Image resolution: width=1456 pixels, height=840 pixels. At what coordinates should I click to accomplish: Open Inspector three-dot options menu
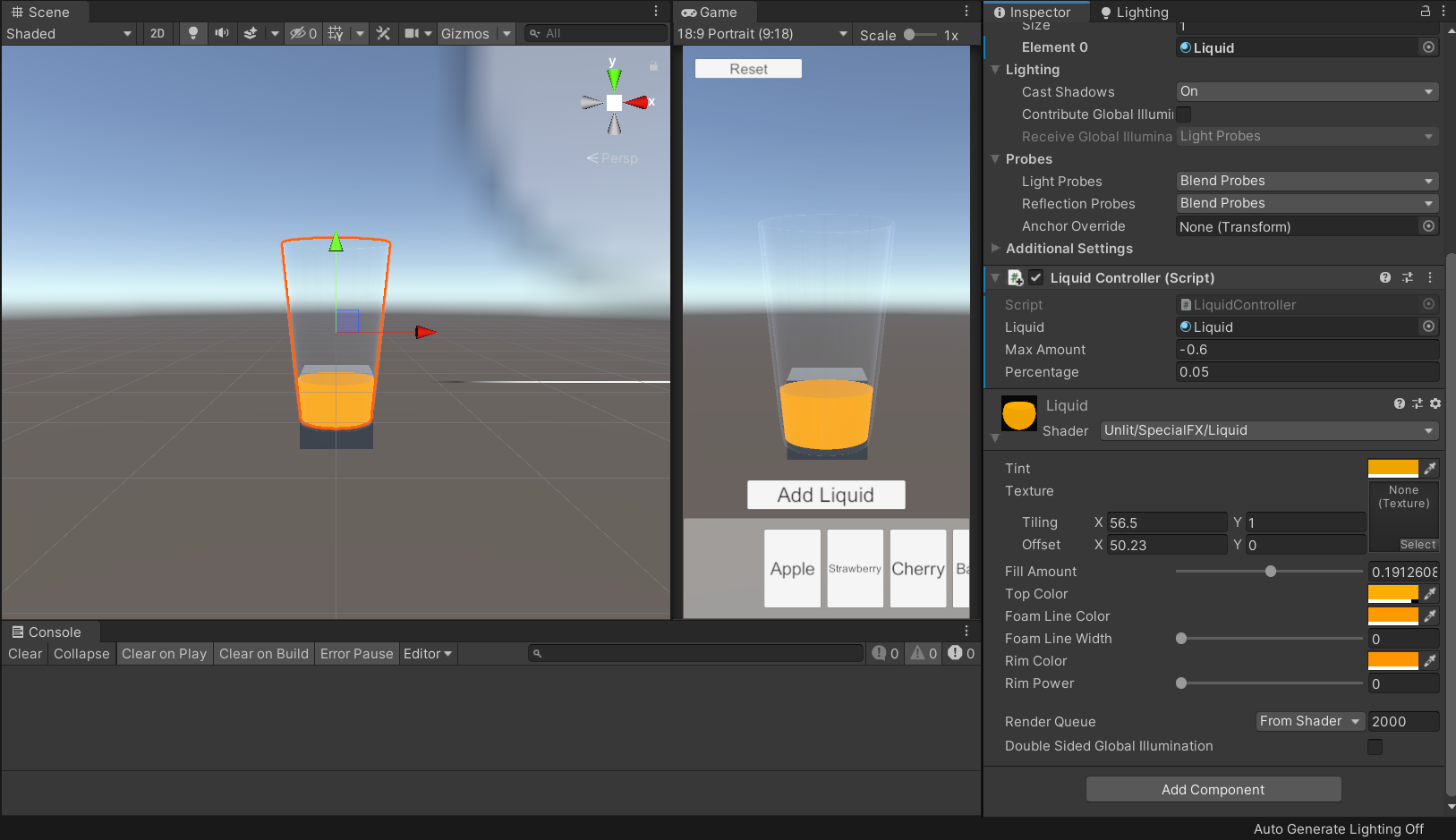coord(1443,12)
